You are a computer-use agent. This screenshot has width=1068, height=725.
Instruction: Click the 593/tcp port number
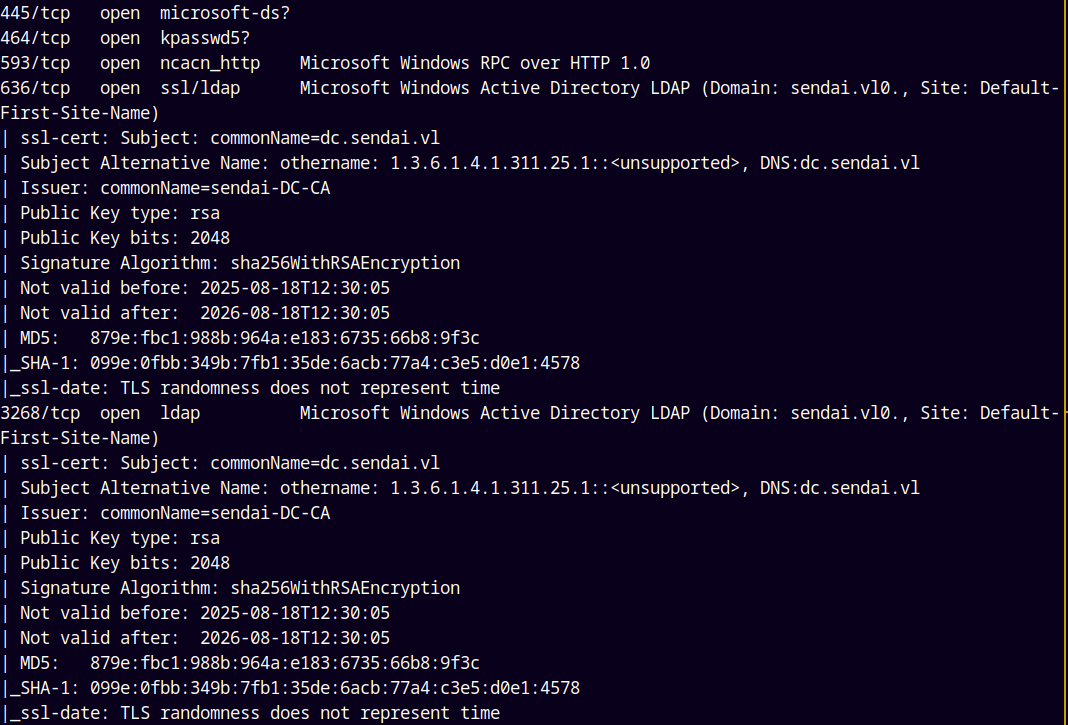35,63
